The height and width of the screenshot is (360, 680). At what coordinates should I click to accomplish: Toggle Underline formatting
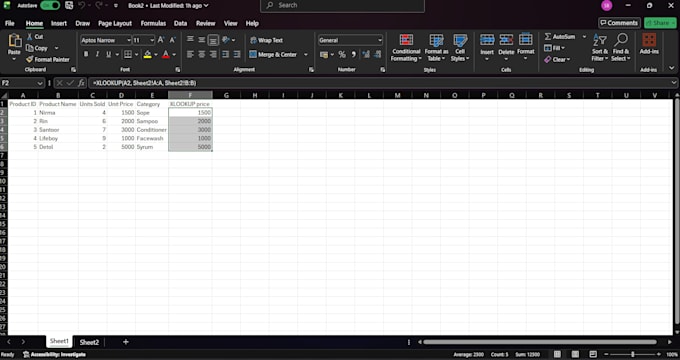point(108,55)
